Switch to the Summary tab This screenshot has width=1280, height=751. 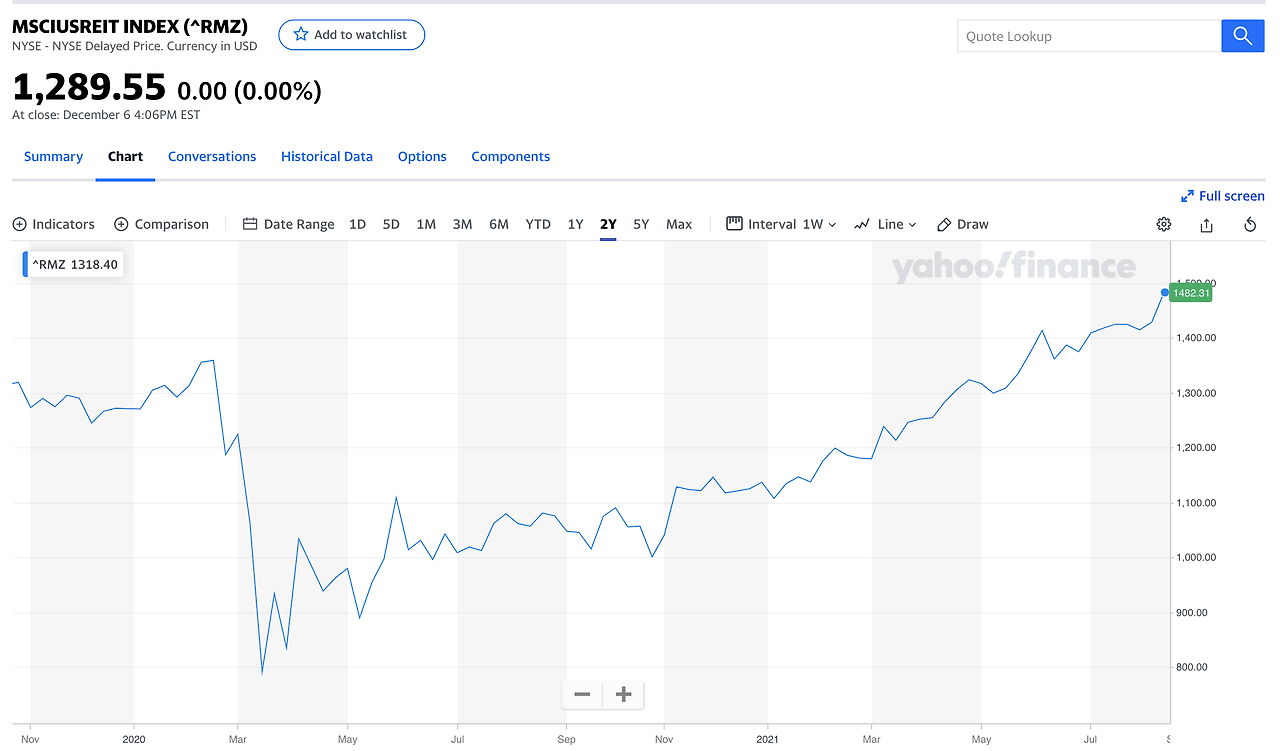click(x=53, y=157)
